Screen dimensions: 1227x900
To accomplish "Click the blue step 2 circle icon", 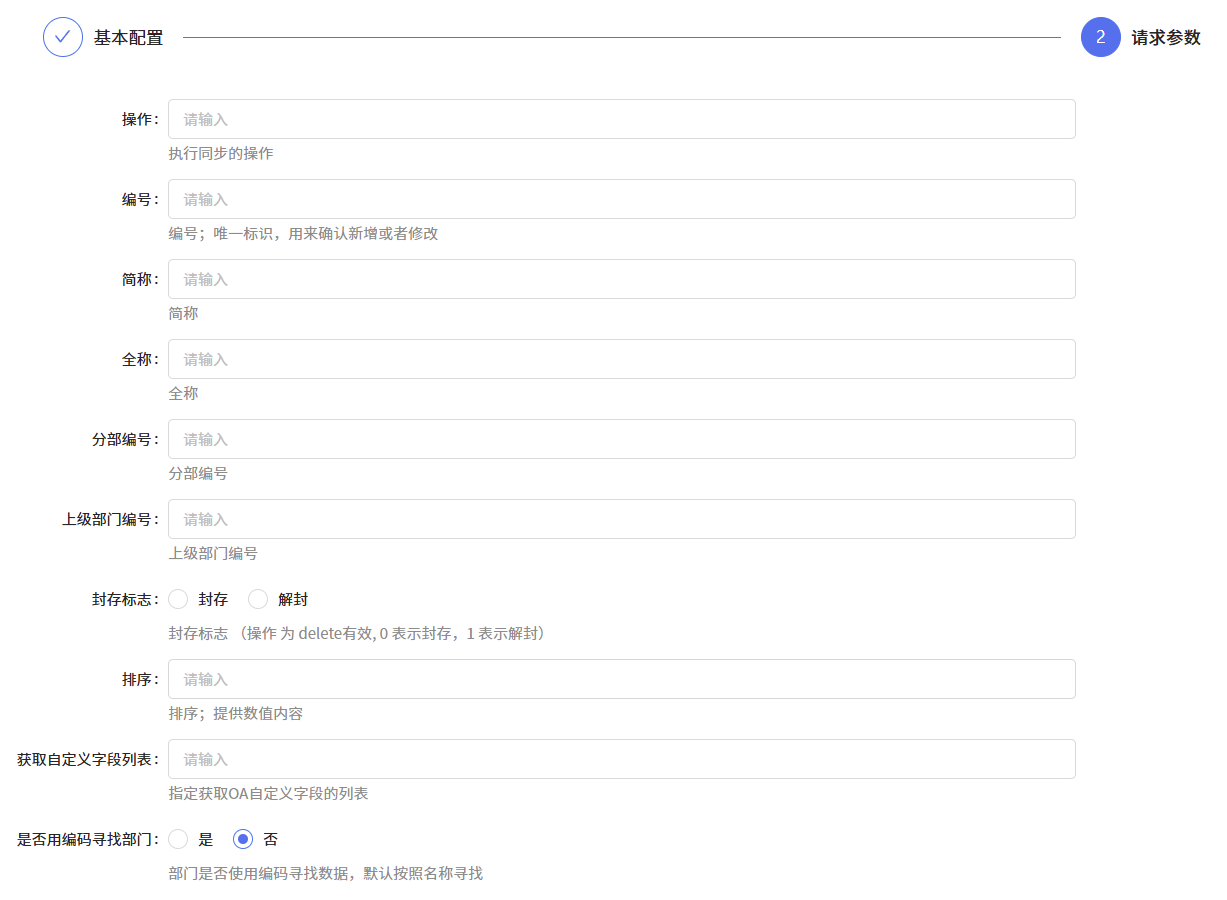I will (x=1099, y=37).
